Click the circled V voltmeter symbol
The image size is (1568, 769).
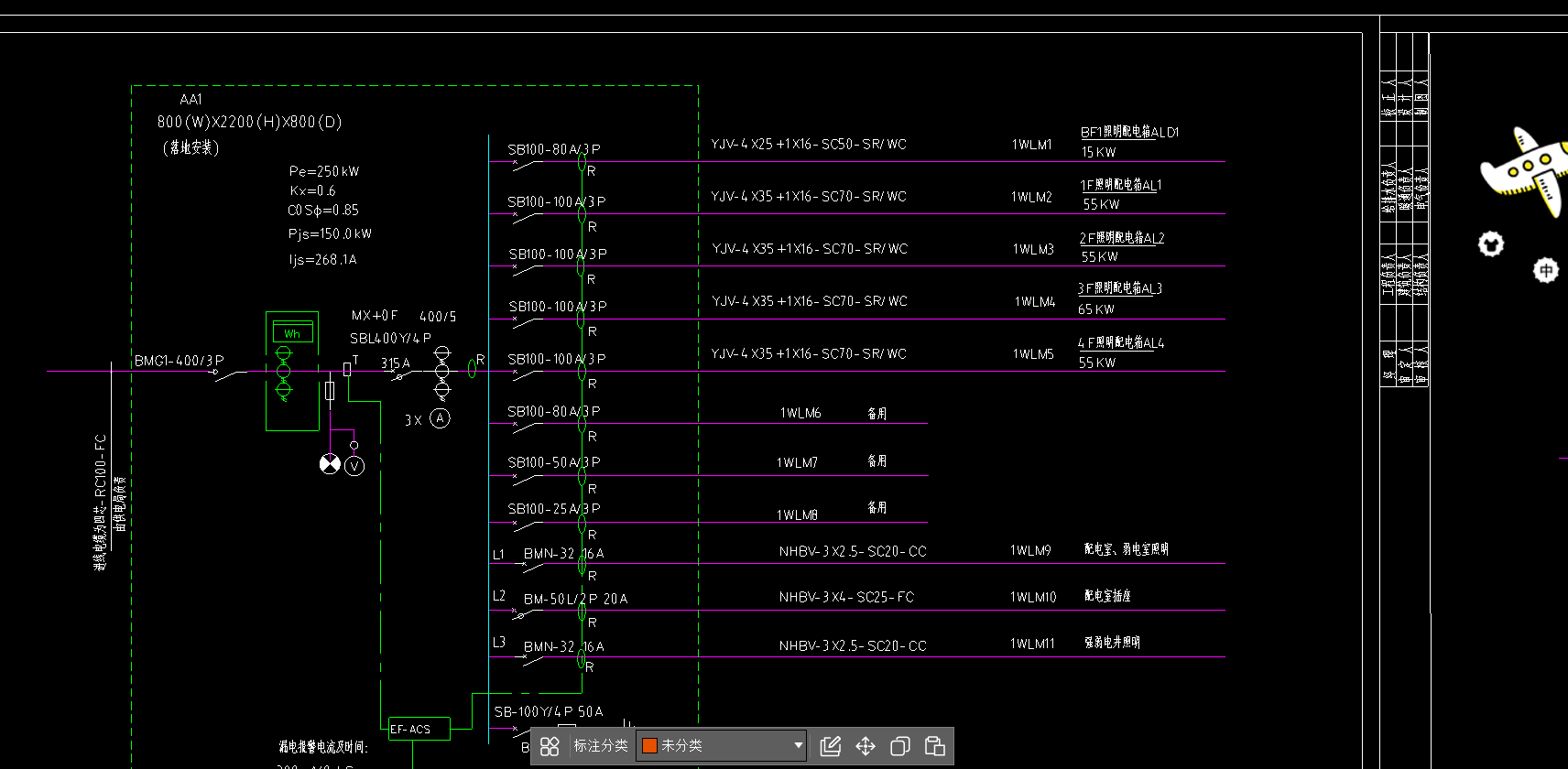(x=354, y=466)
